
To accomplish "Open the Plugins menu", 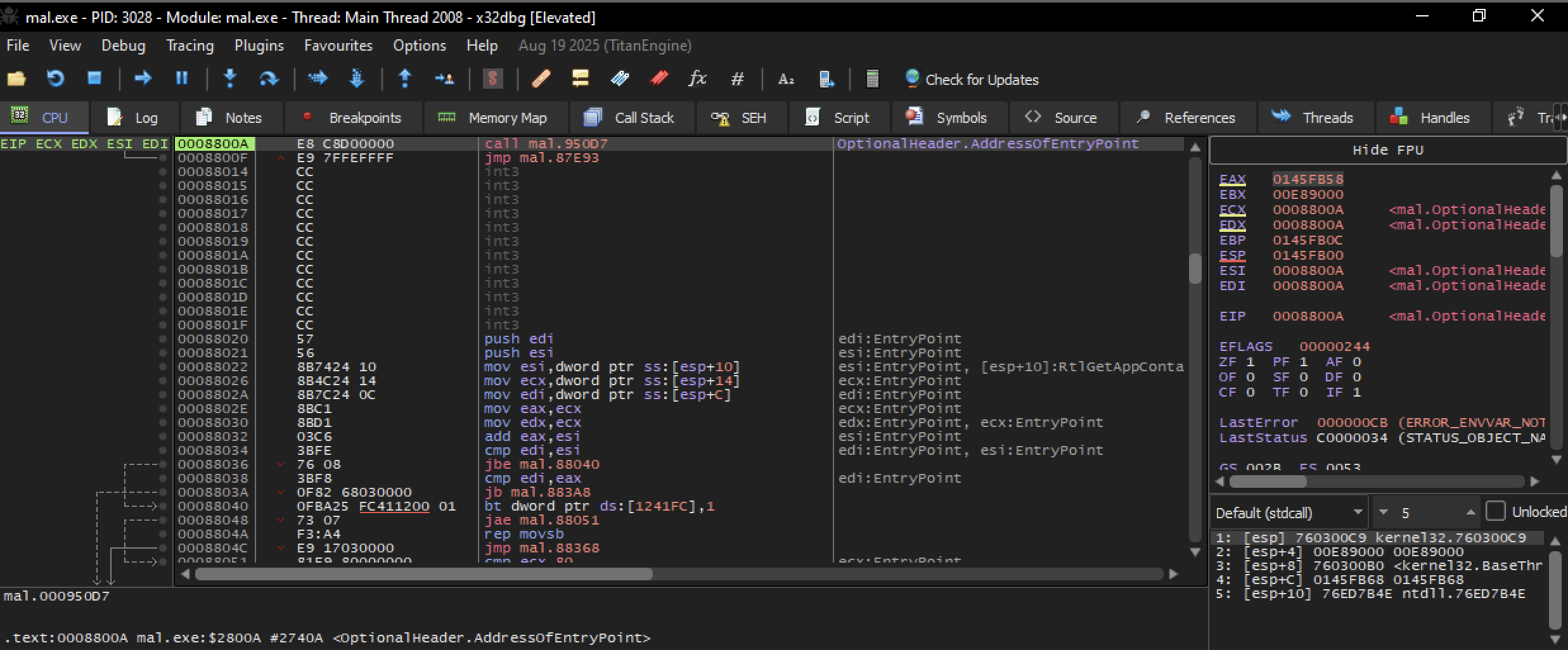I will (x=259, y=46).
